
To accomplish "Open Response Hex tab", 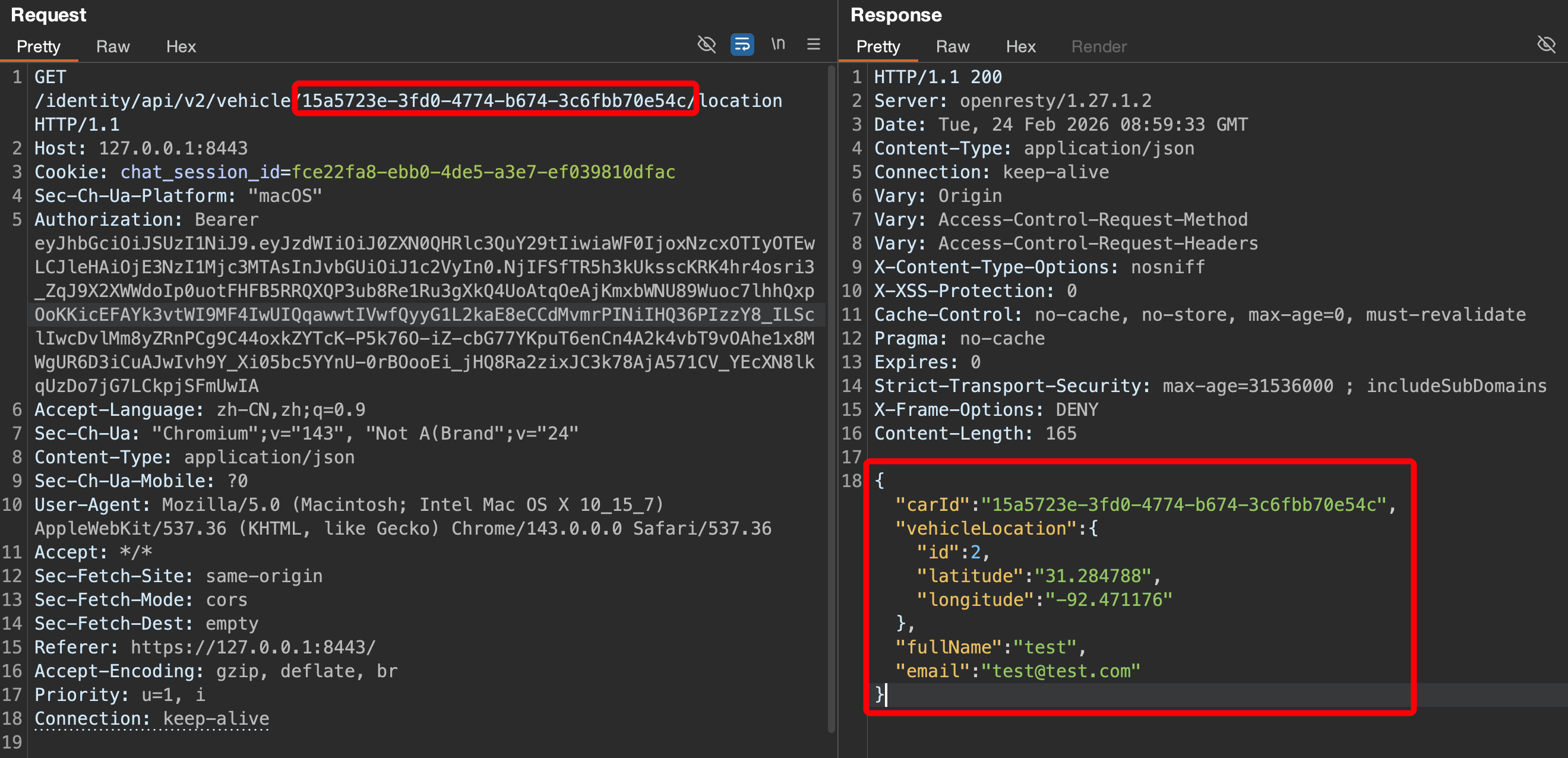I will point(1020,47).
